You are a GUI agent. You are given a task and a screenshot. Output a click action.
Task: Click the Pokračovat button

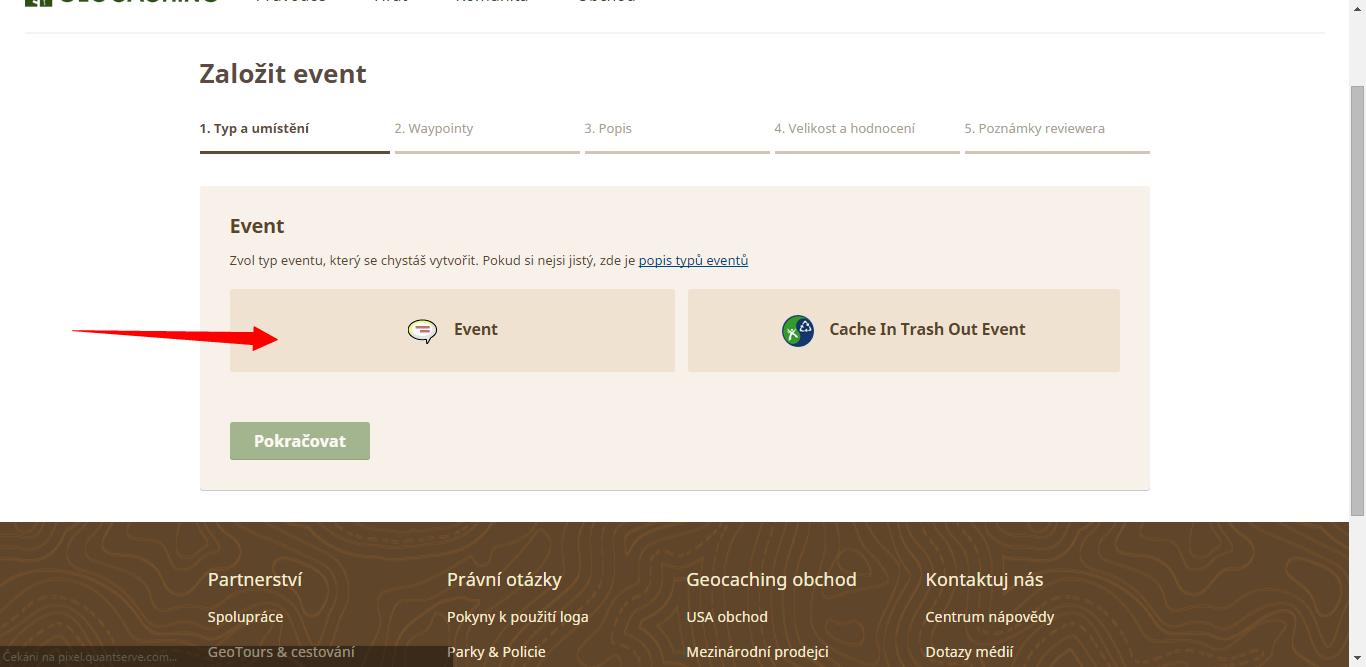tap(300, 441)
